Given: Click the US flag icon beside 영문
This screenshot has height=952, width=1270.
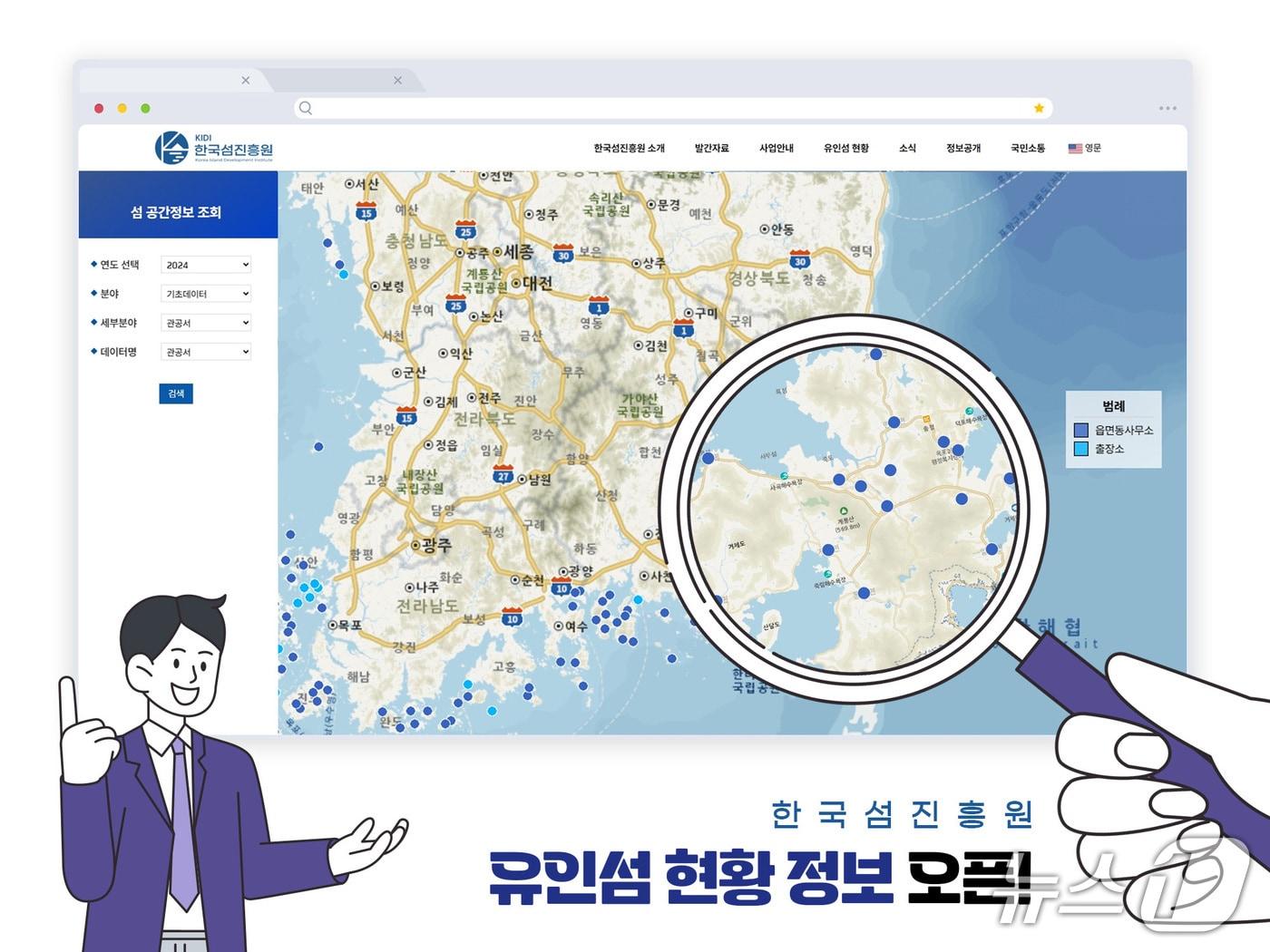Looking at the screenshot, I should 1075,149.
